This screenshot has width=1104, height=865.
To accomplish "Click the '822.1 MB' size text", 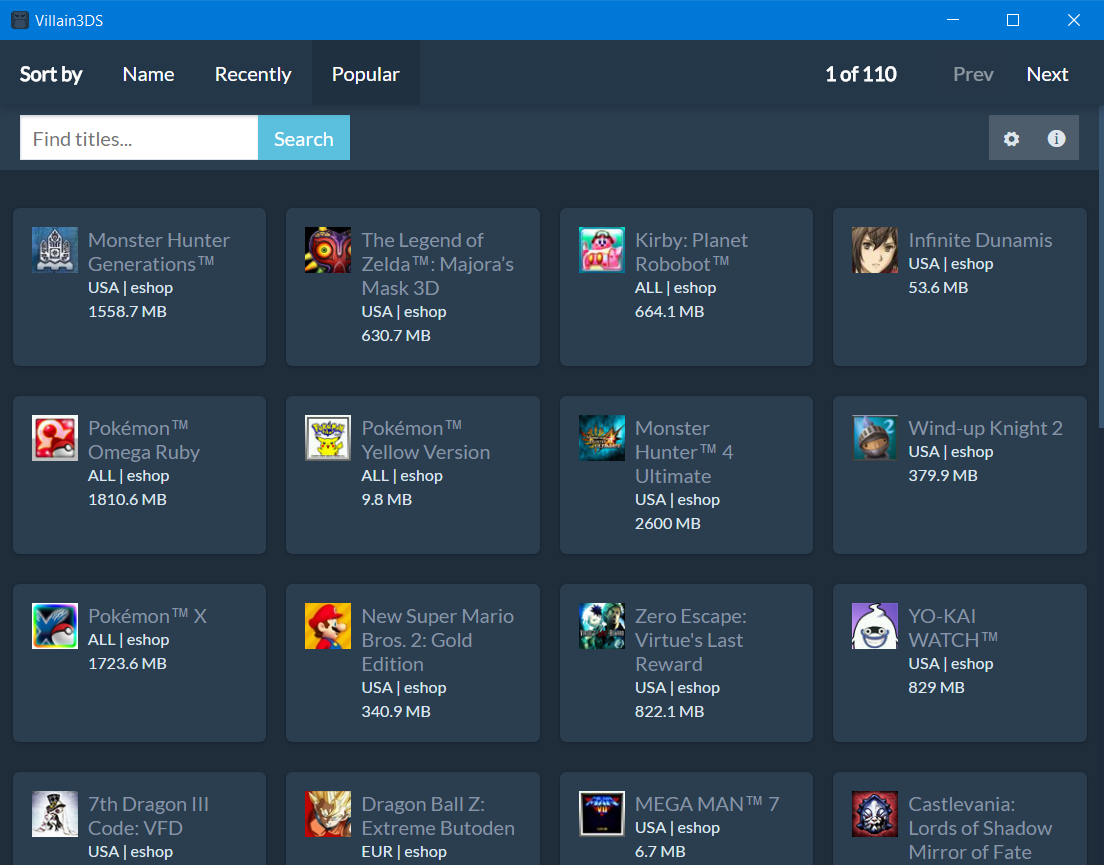I will (x=670, y=711).
